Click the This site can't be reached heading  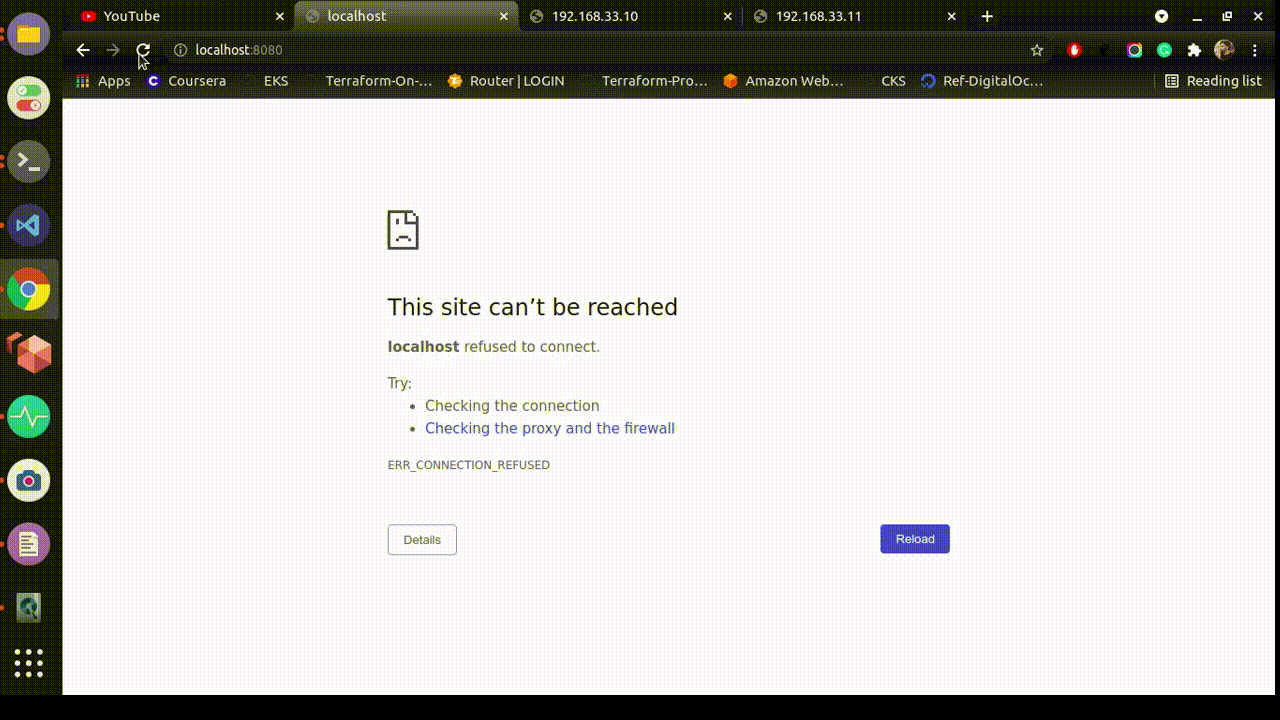coord(533,307)
